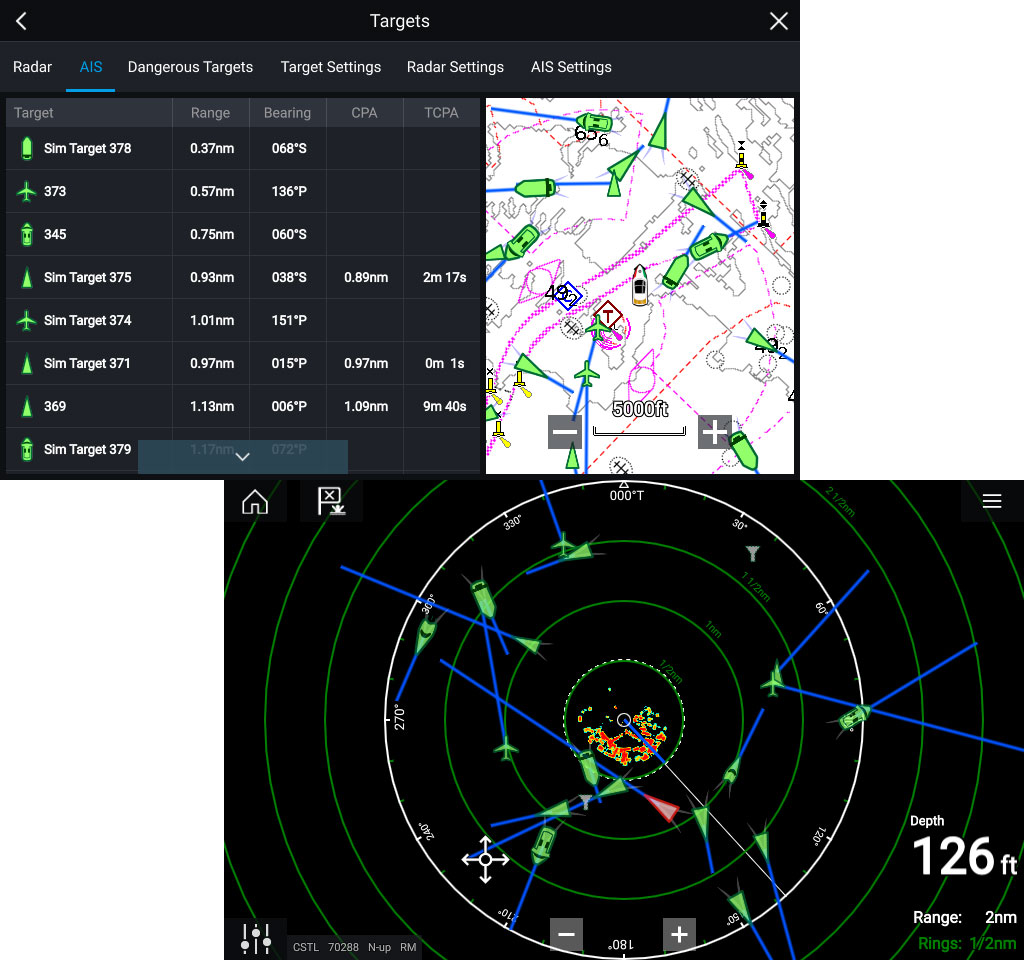Select target 369 in the list
This screenshot has height=960, width=1024.
243,406
